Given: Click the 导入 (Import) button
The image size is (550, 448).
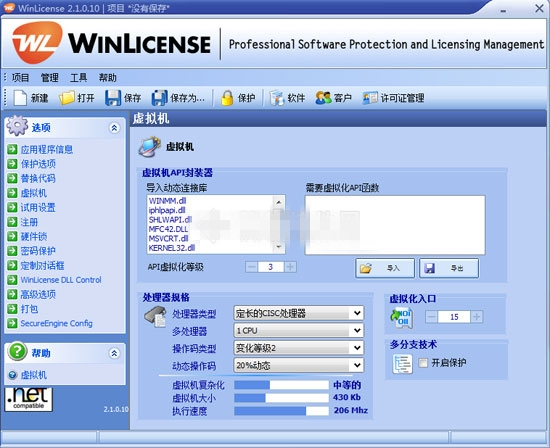Looking at the screenshot, I should click(x=385, y=268).
